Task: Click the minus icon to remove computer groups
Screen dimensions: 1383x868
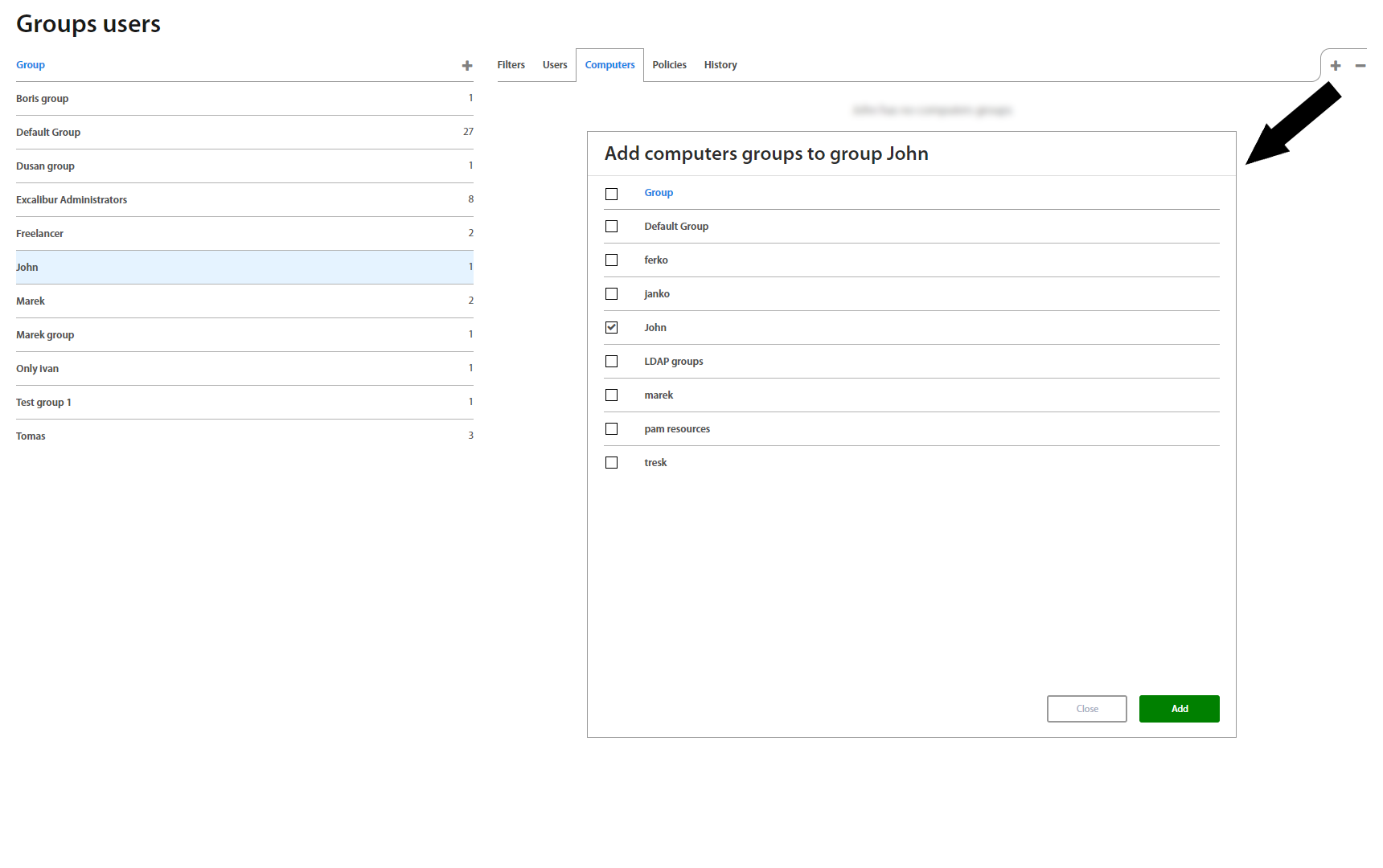Action: pos(1360,66)
